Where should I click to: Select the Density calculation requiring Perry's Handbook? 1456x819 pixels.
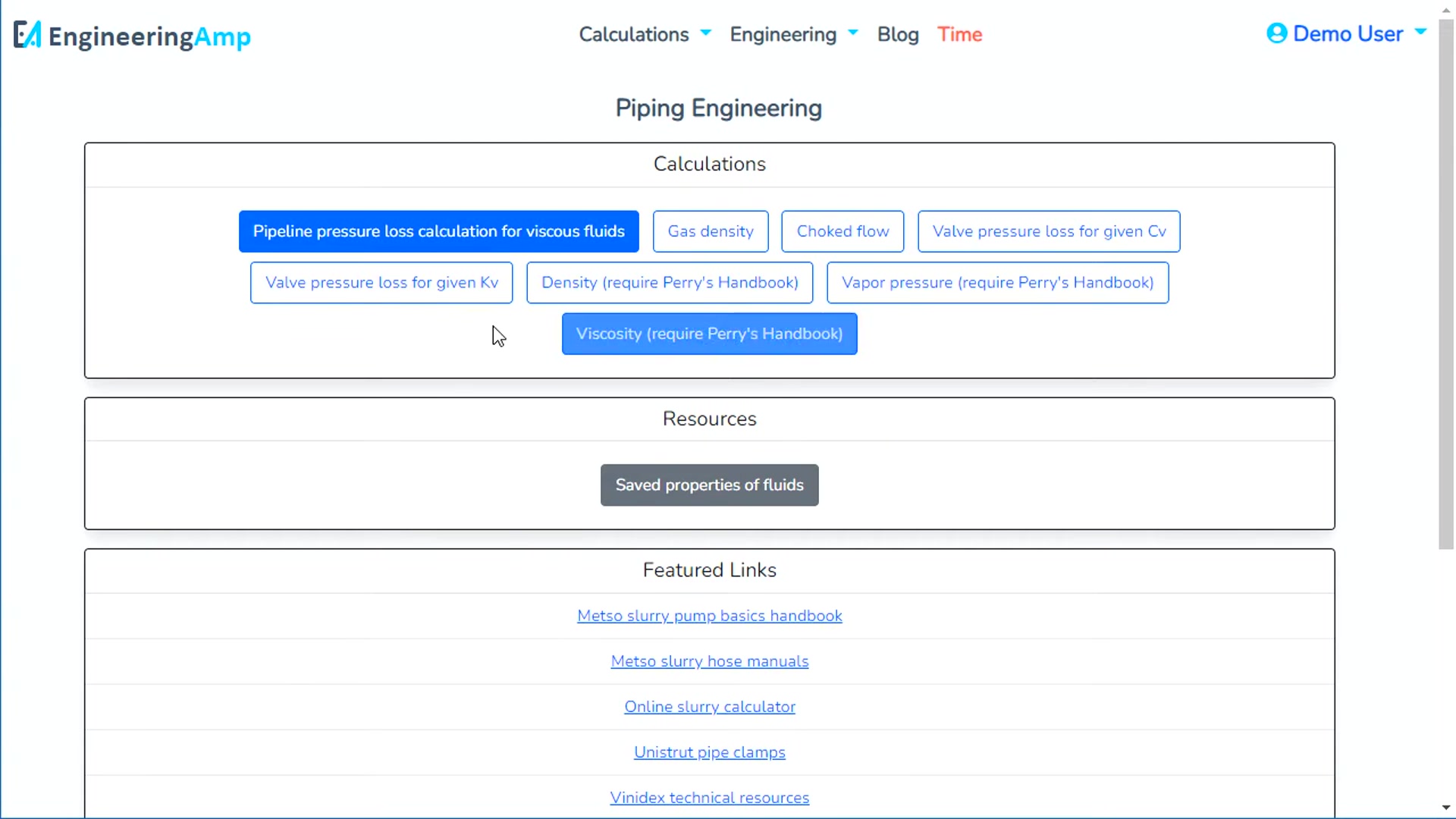[669, 282]
